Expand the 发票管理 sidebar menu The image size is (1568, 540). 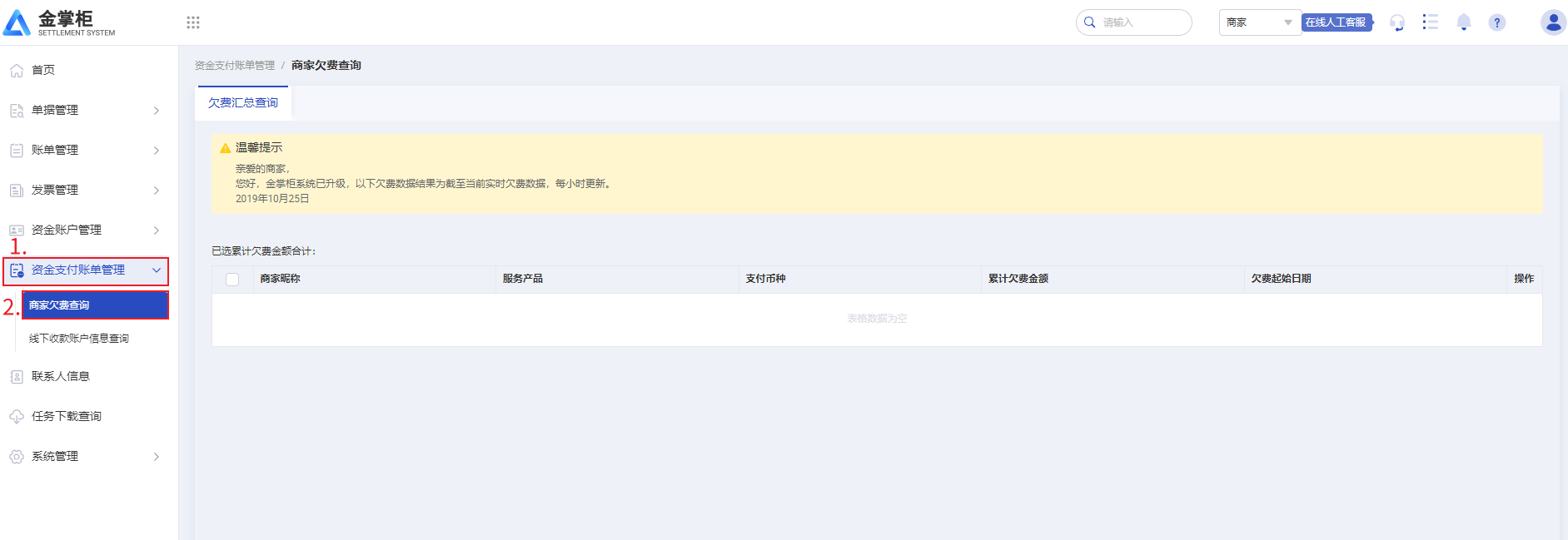[x=83, y=190]
